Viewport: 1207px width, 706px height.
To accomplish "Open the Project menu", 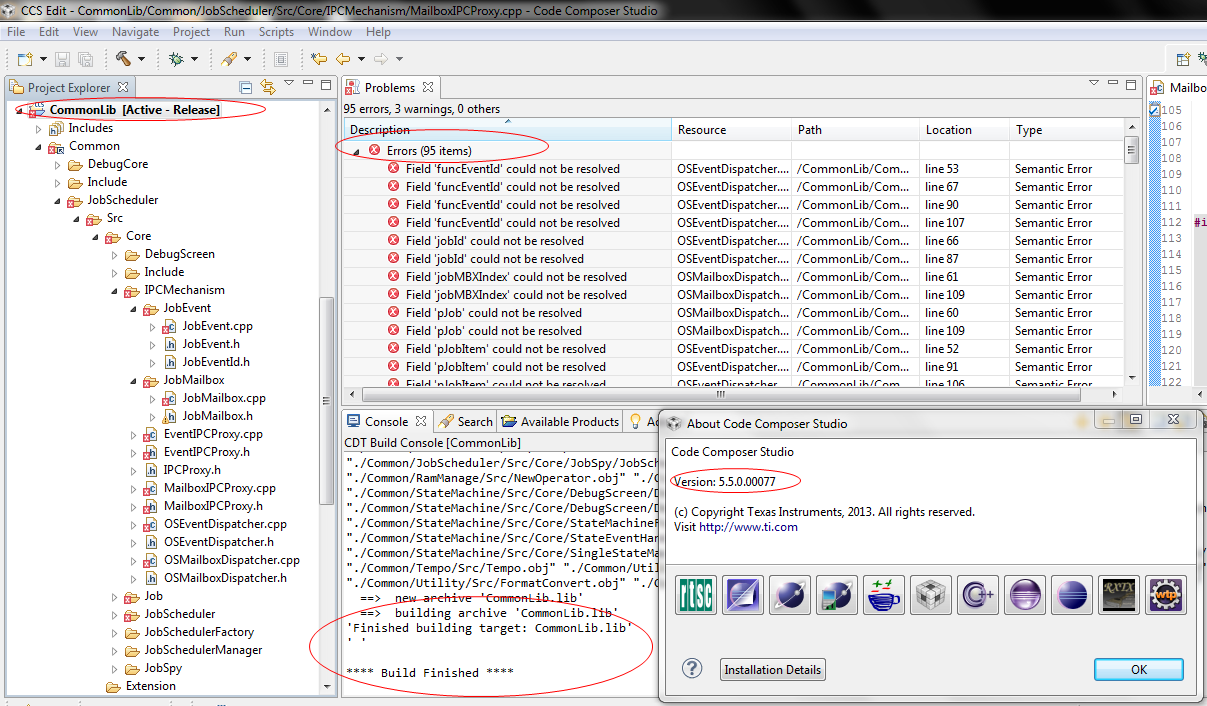I will click(x=192, y=32).
